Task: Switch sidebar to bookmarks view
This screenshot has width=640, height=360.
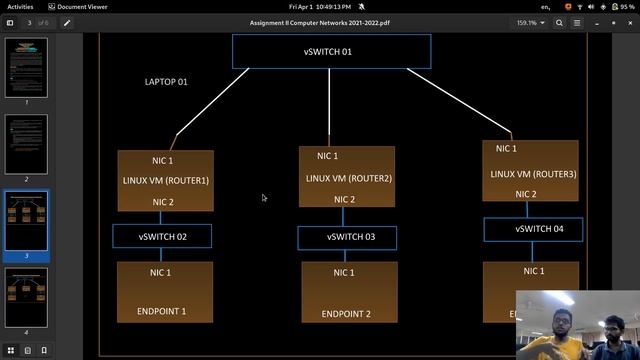Action: tap(44, 351)
